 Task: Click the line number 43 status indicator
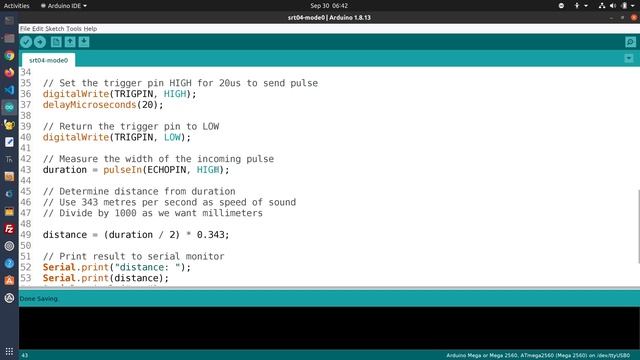(x=24, y=355)
